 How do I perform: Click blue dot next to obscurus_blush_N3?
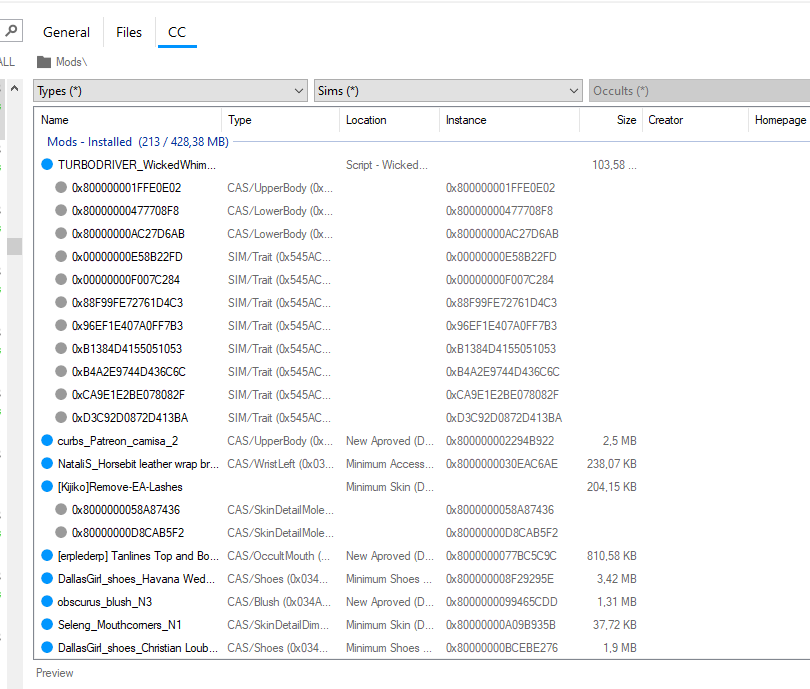[x=47, y=602]
